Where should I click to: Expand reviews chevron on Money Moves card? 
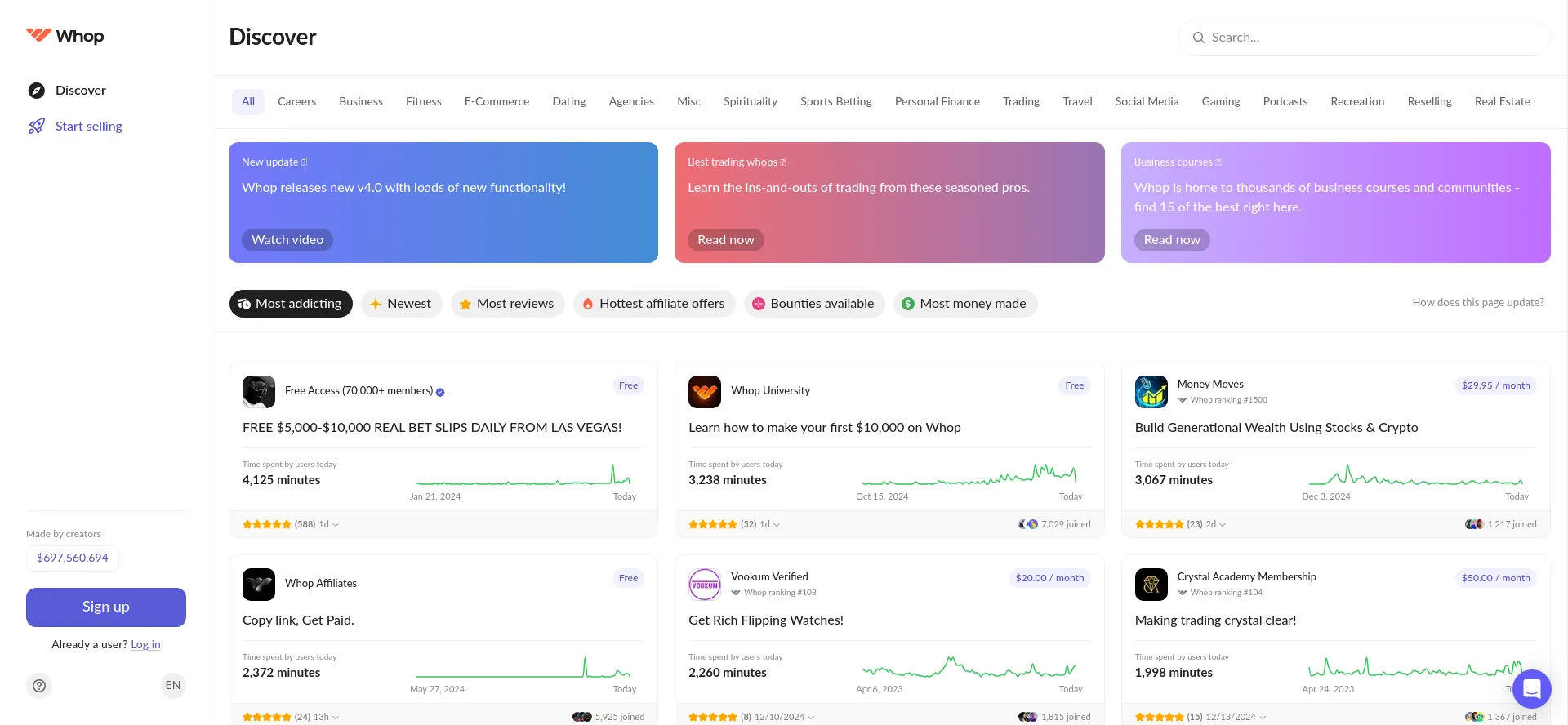pyautogui.click(x=1223, y=525)
